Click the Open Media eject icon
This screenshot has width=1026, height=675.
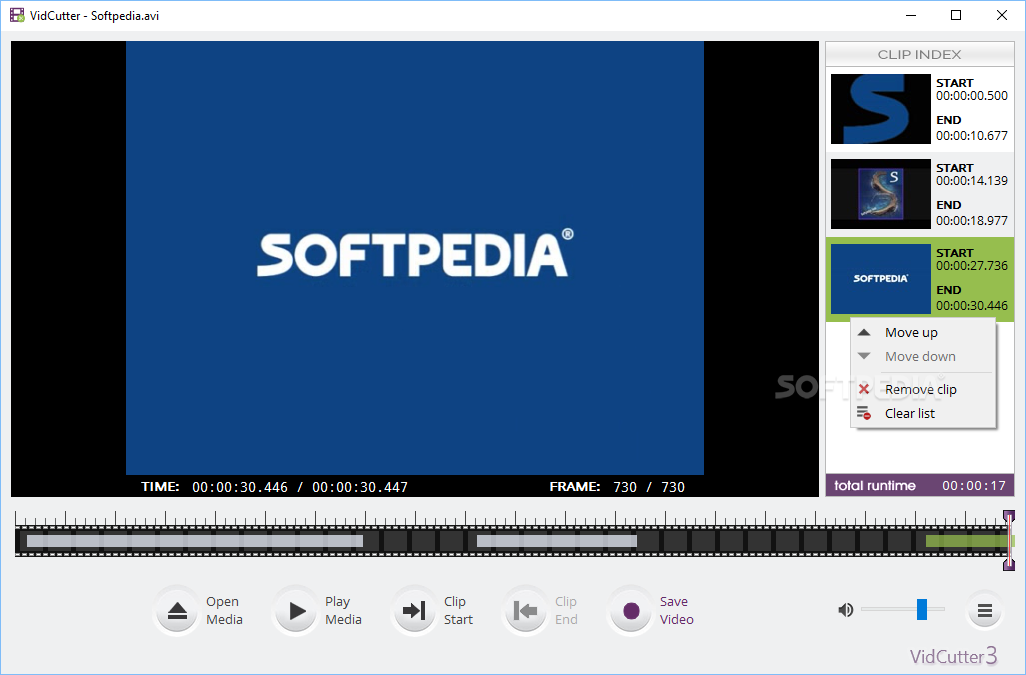coord(177,611)
